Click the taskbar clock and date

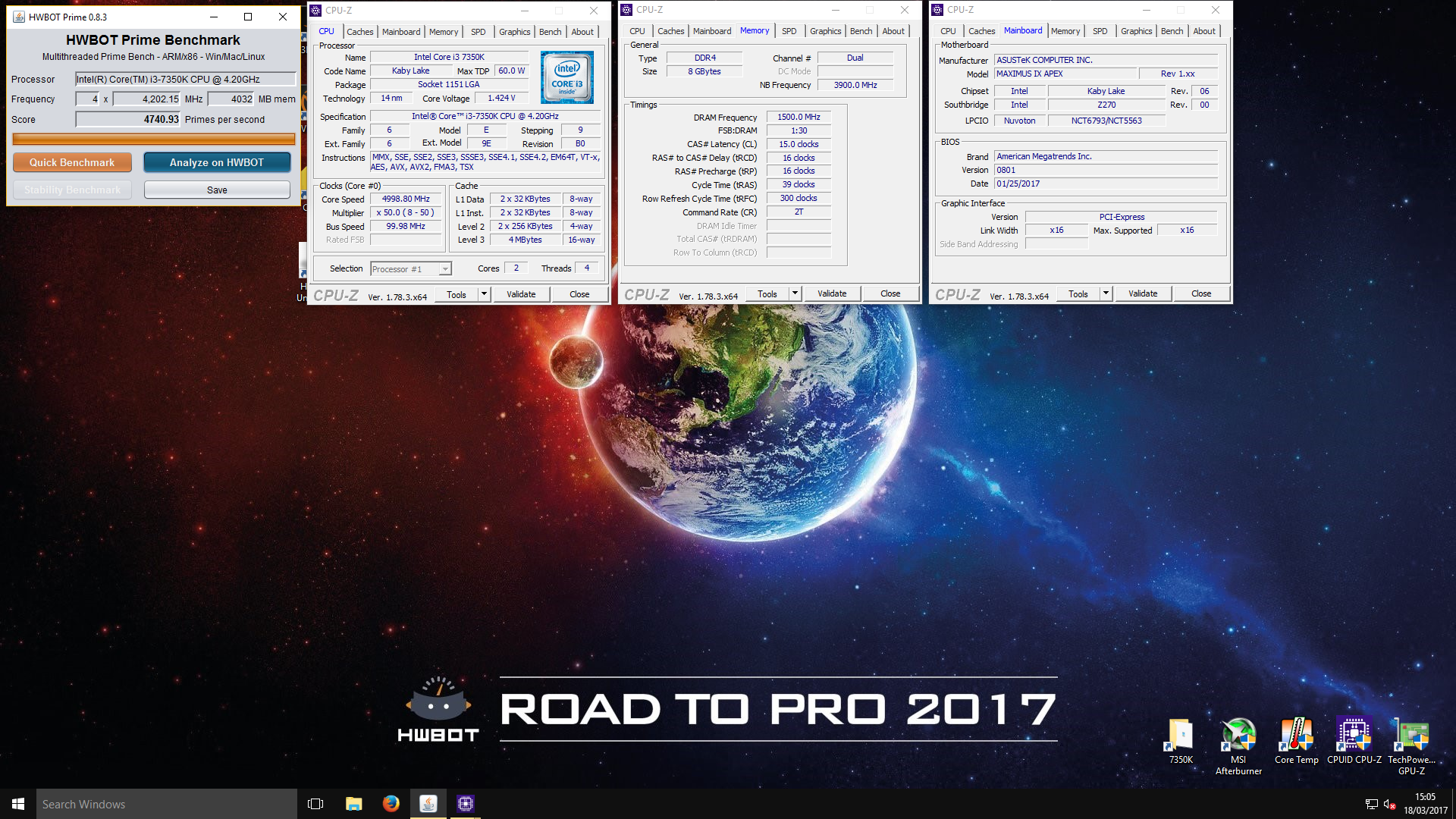click(x=1425, y=804)
